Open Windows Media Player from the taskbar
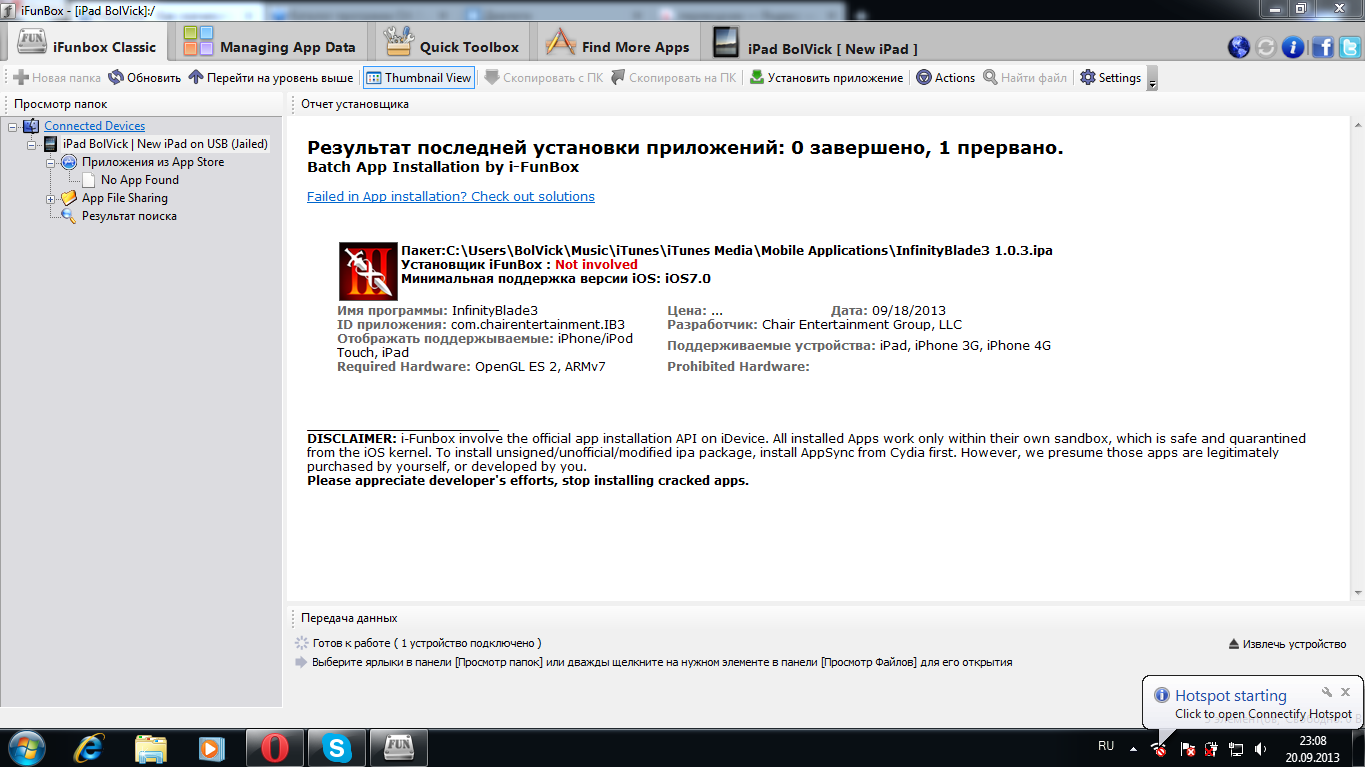 point(211,747)
